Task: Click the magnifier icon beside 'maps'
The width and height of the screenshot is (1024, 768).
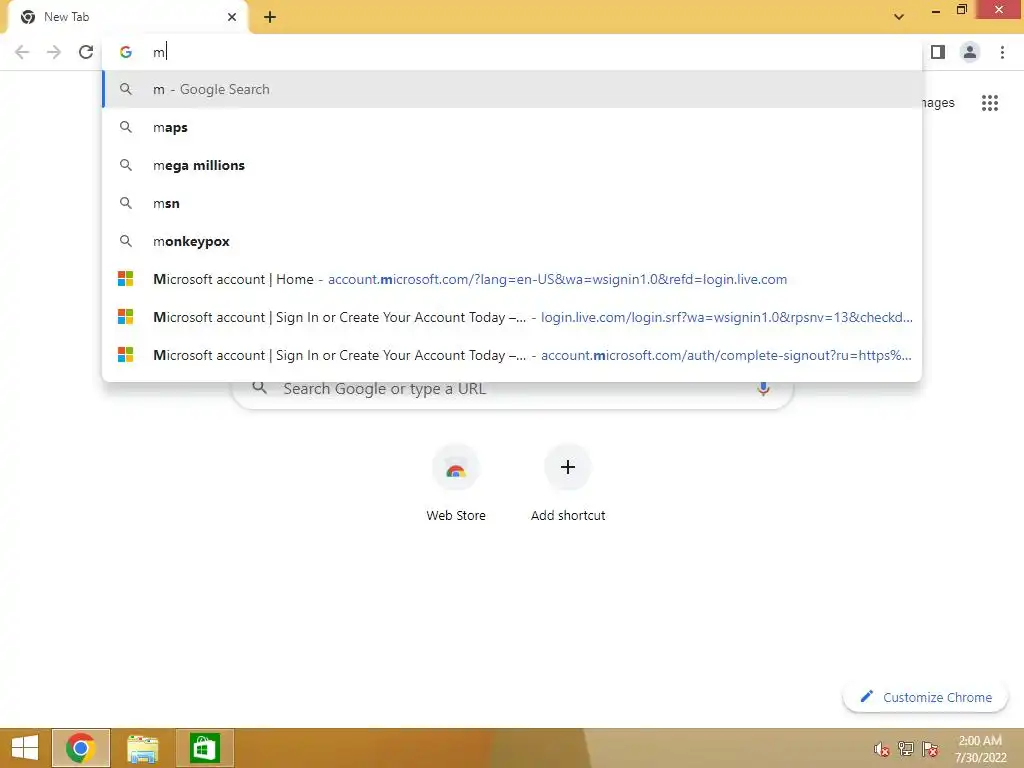Action: pyautogui.click(x=125, y=127)
